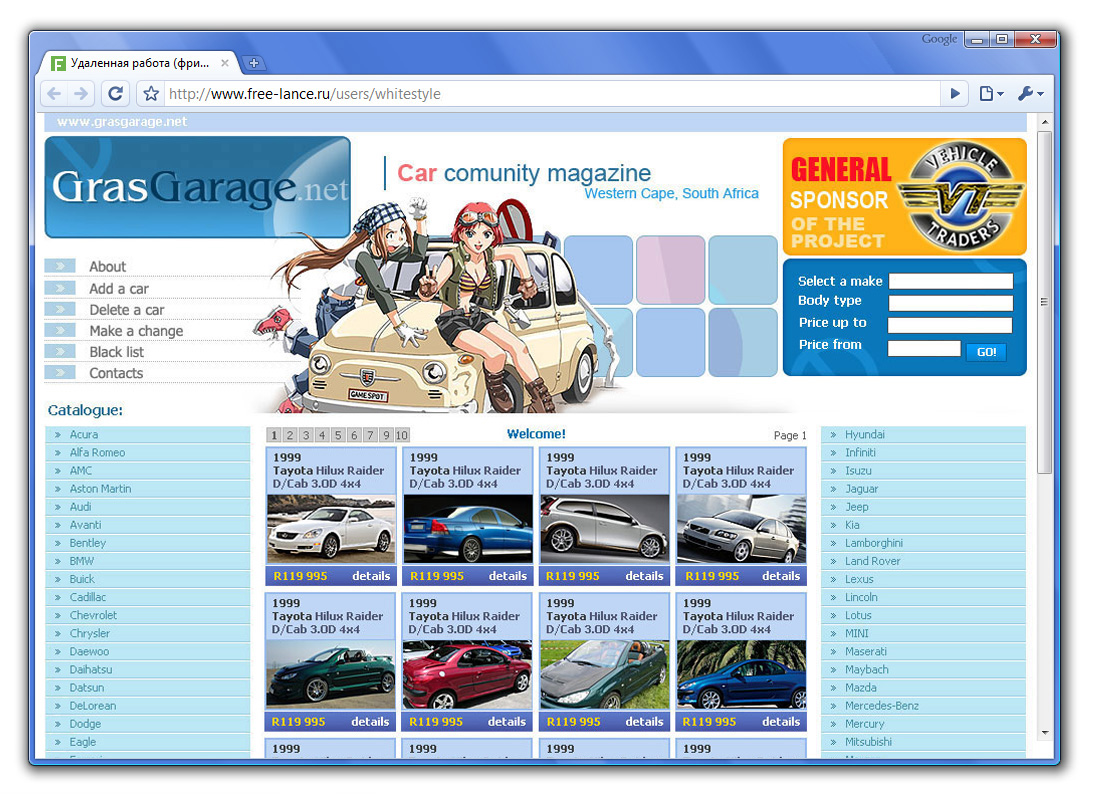Click the www.grasgarage.net header link
Screen dimensions: 1093x800
coord(122,121)
